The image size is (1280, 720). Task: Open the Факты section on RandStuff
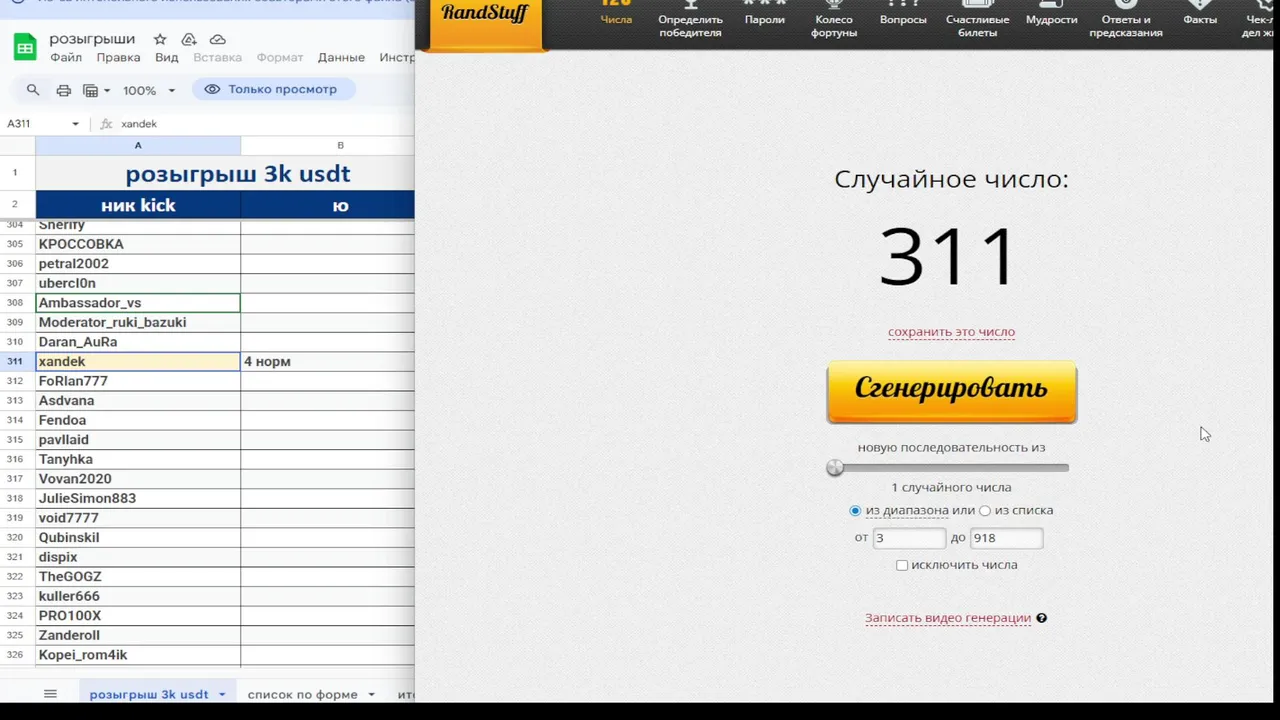tap(1200, 14)
